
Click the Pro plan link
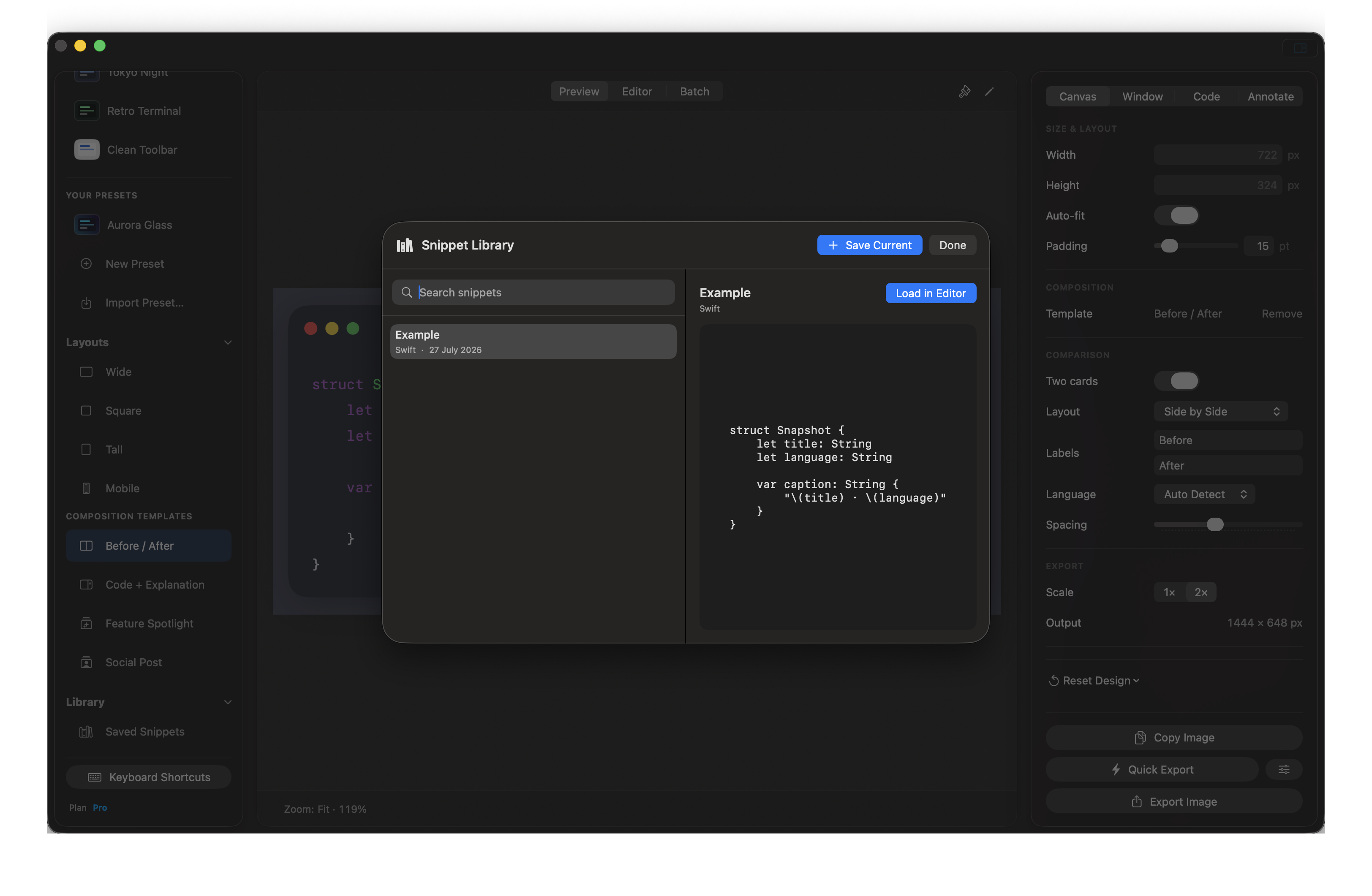pos(100,808)
